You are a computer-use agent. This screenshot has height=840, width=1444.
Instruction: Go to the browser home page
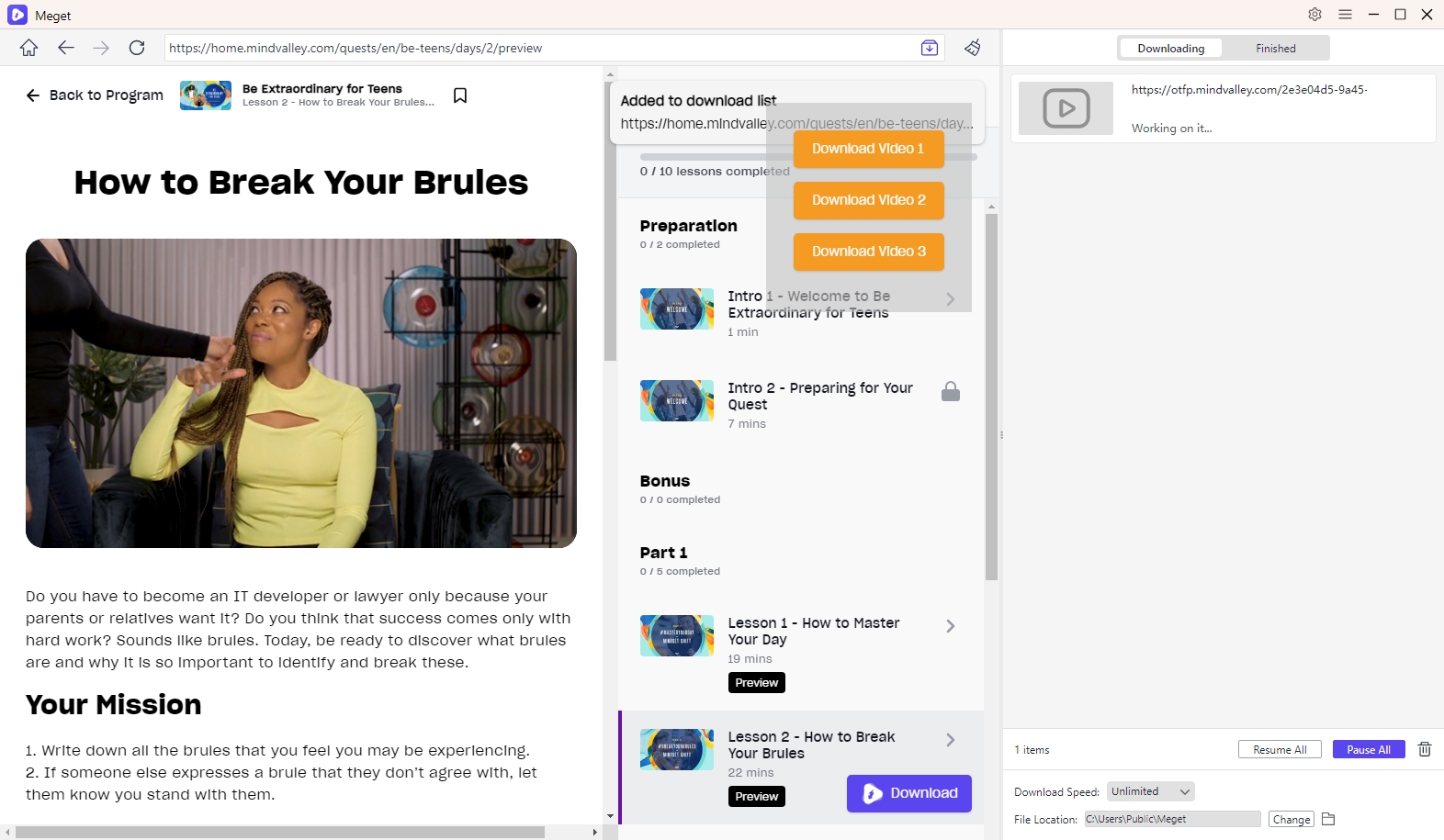29,48
